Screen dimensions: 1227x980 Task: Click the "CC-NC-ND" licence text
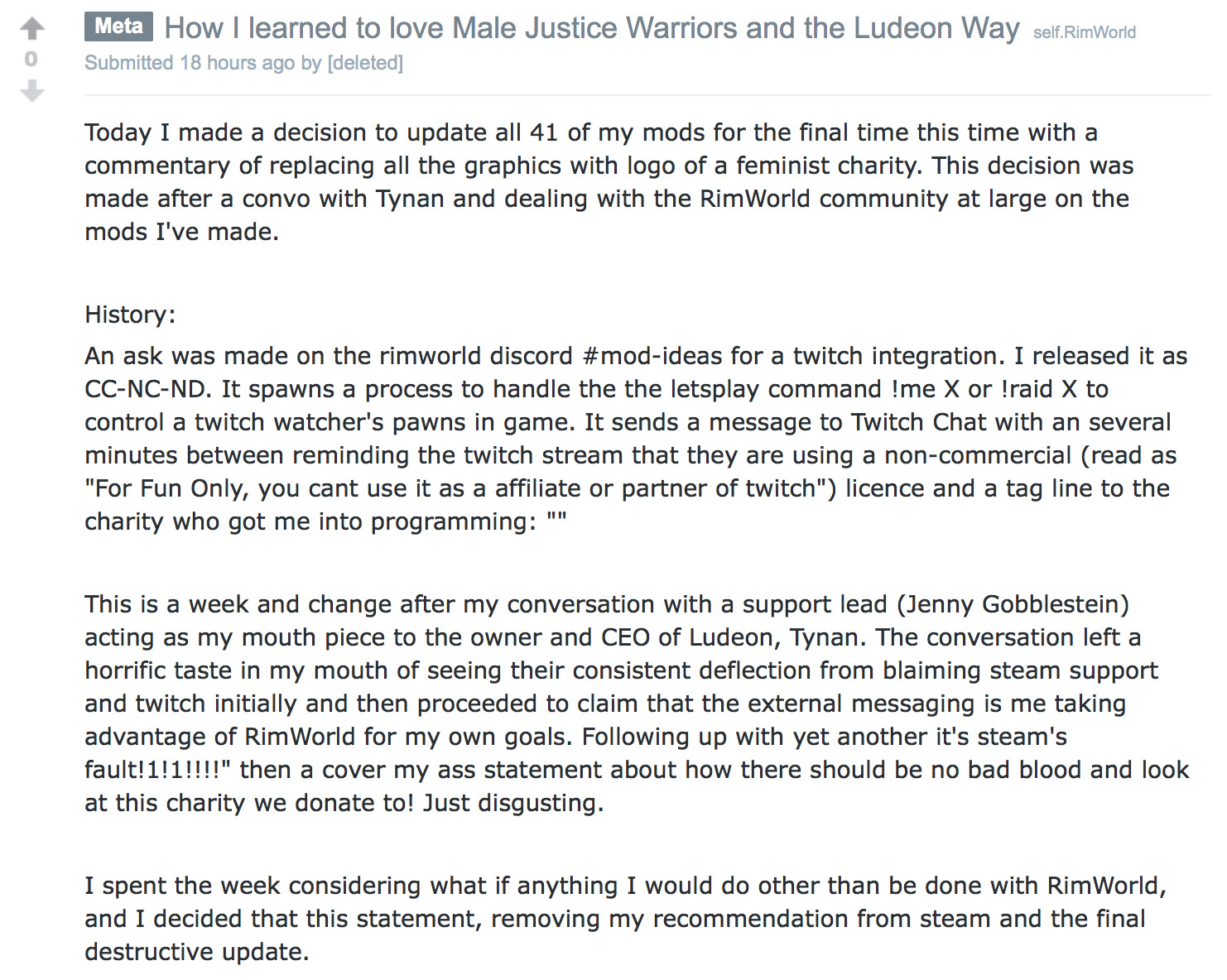click(148, 389)
